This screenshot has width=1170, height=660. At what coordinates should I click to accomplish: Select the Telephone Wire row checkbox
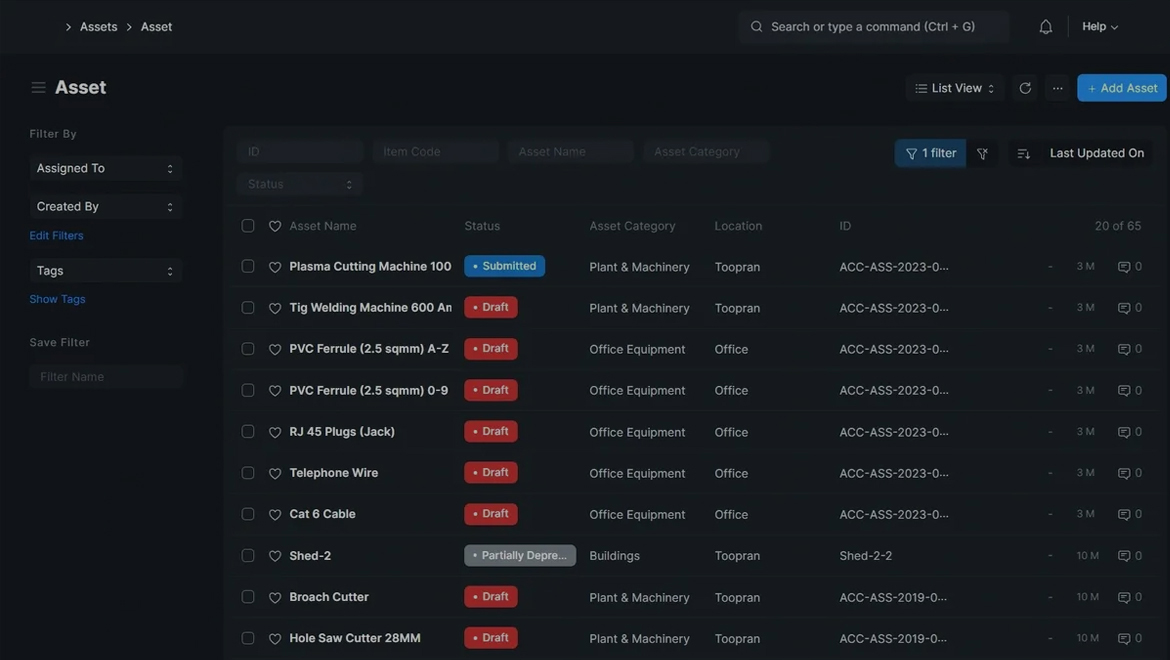[248, 473]
